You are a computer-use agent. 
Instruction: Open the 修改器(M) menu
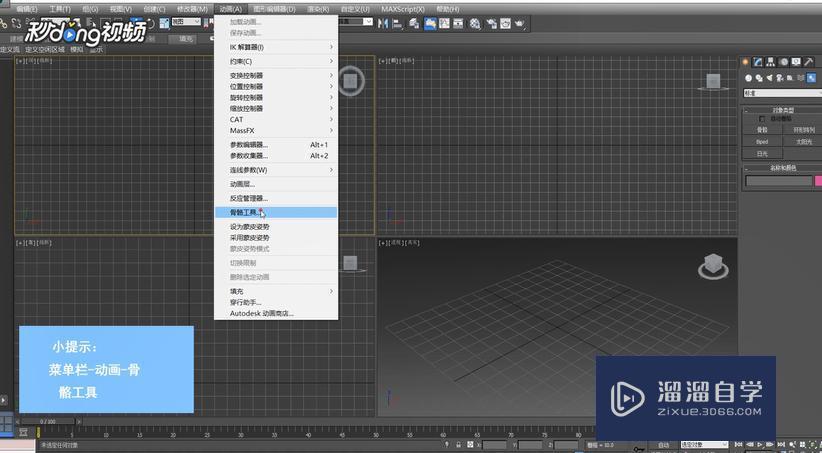[x=192, y=9]
